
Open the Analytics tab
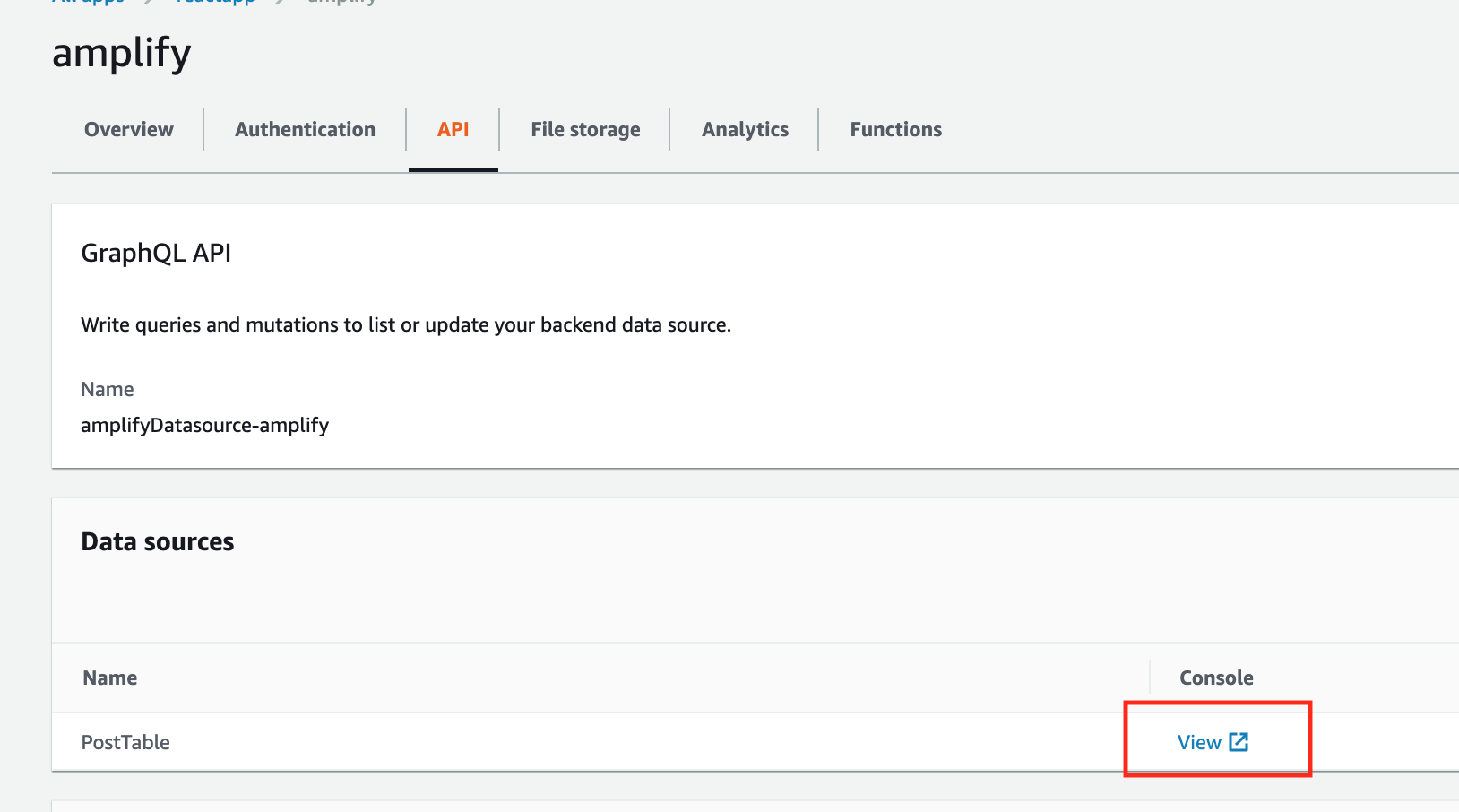click(746, 130)
